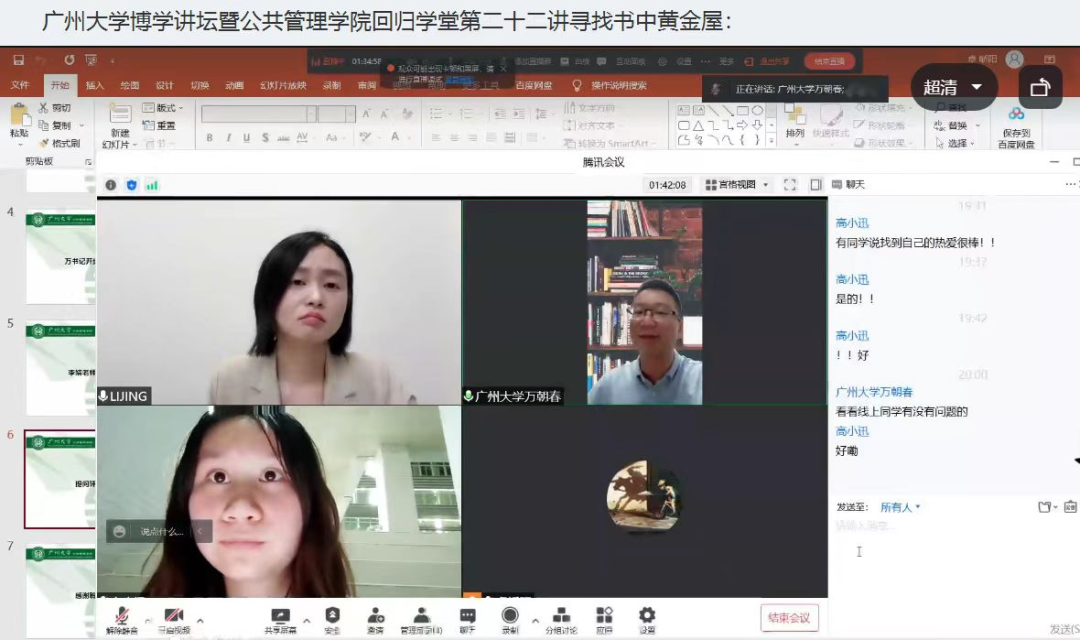The width and height of the screenshot is (1080, 640).
Task: Click red End Live (结束直播) button
Action: [x=829, y=61]
